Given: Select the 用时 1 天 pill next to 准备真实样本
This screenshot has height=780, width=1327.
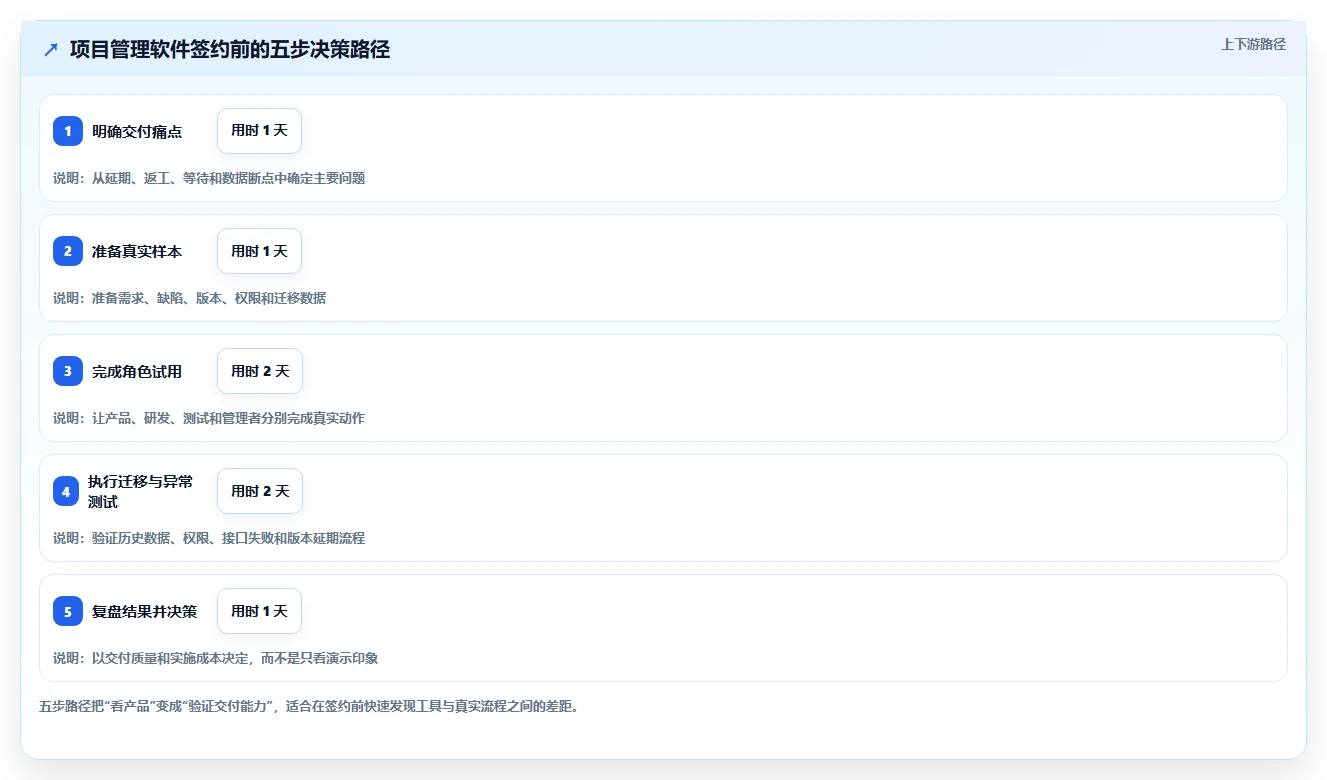Looking at the screenshot, I should click(259, 251).
